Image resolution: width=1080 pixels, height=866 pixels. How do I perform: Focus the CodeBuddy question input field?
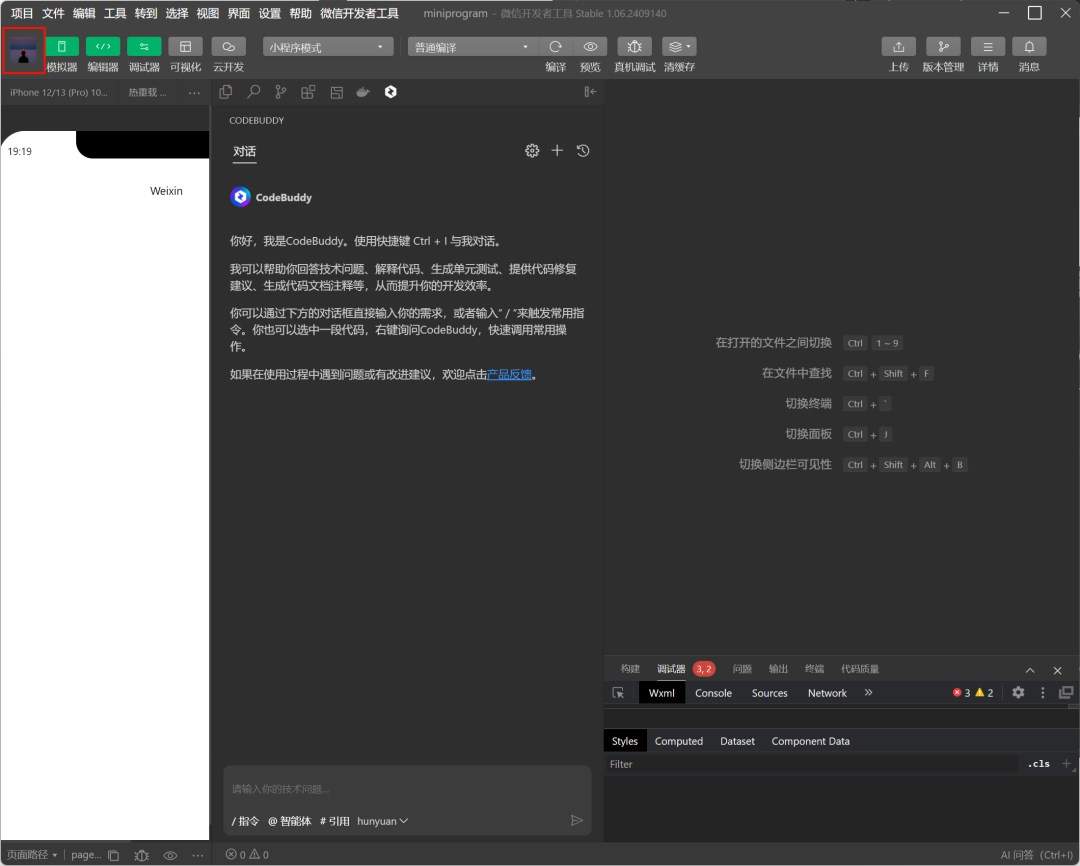coord(408,789)
